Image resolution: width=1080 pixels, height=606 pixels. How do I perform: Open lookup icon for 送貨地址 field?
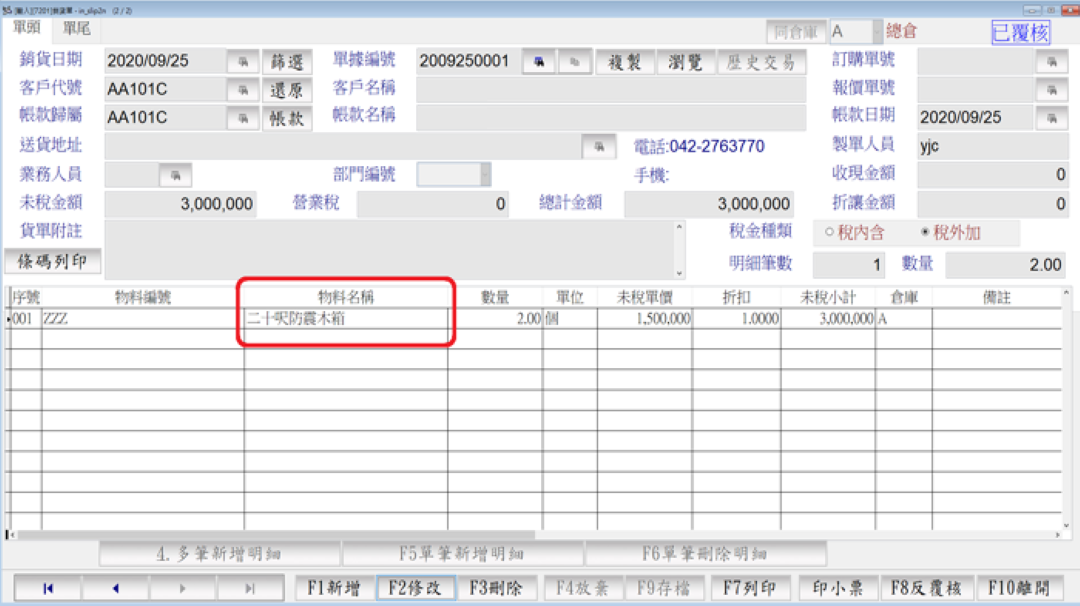pyautogui.click(x=599, y=146)
